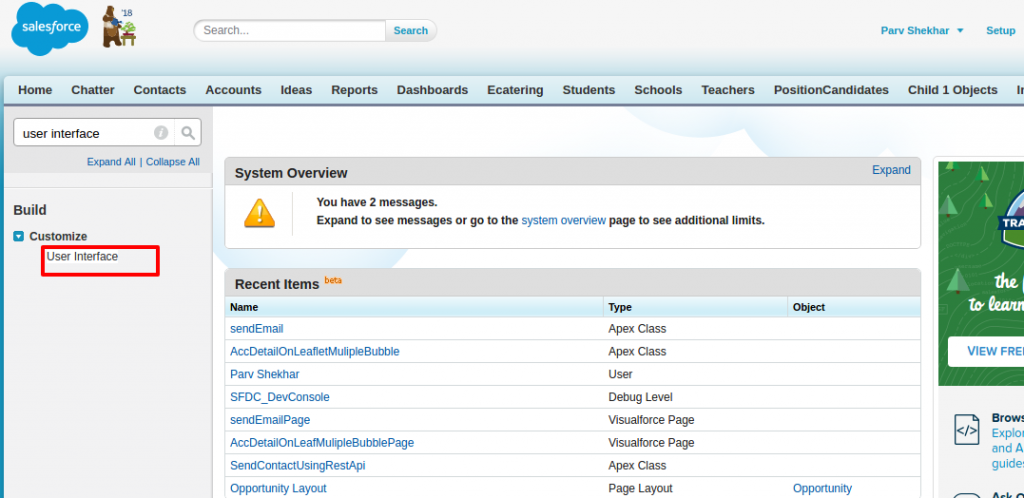Open the Students tab
This screenshot has height=498, width=1024.
tap(589, 90)
